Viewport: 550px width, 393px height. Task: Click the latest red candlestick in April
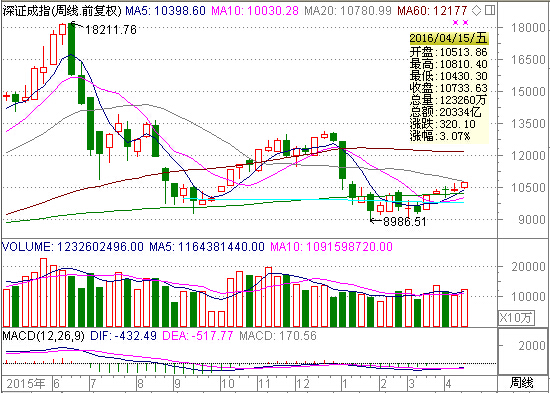click(x=465, y=185)
